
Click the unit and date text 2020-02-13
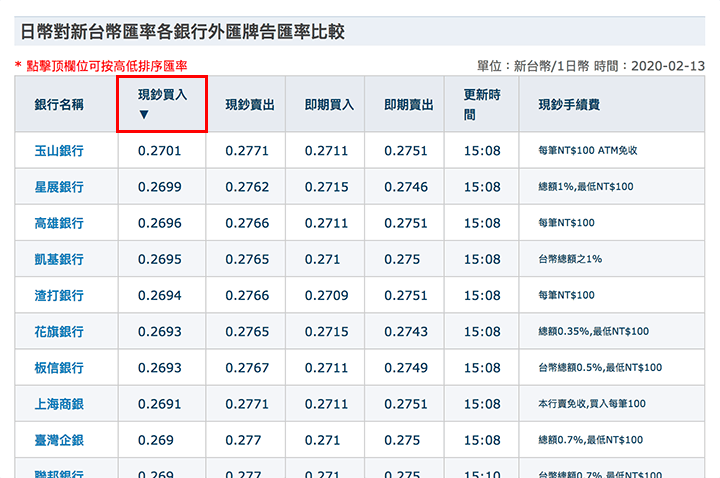pos(668,66)
